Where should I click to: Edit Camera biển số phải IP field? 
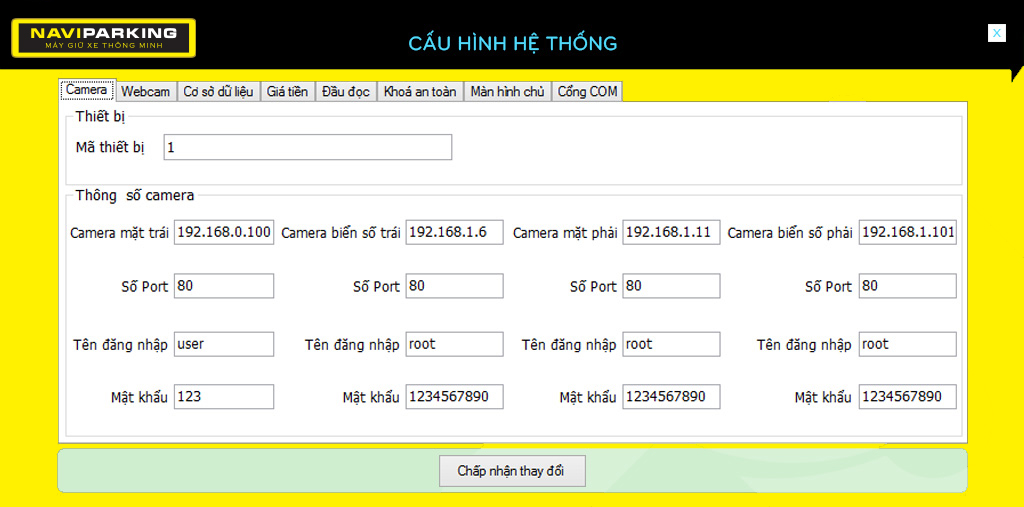click(x=908, y=233)
